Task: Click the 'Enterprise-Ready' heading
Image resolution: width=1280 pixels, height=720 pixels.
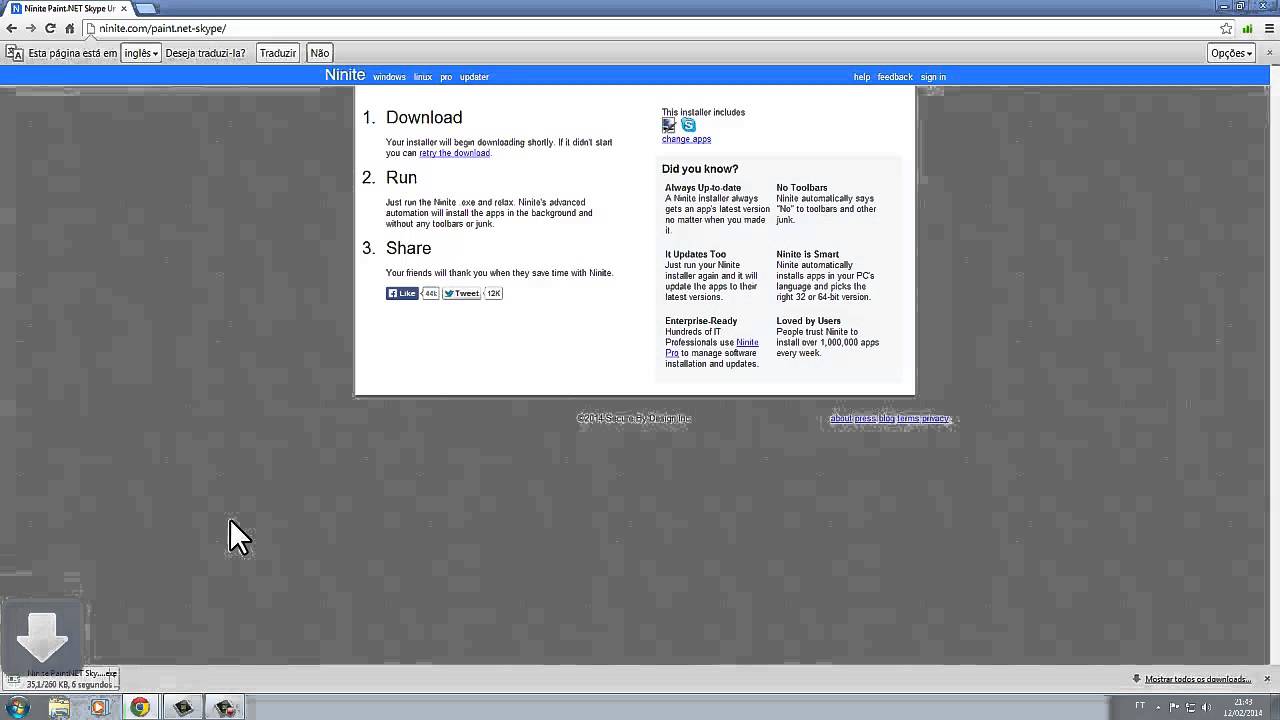Action: tap(701, 321)
